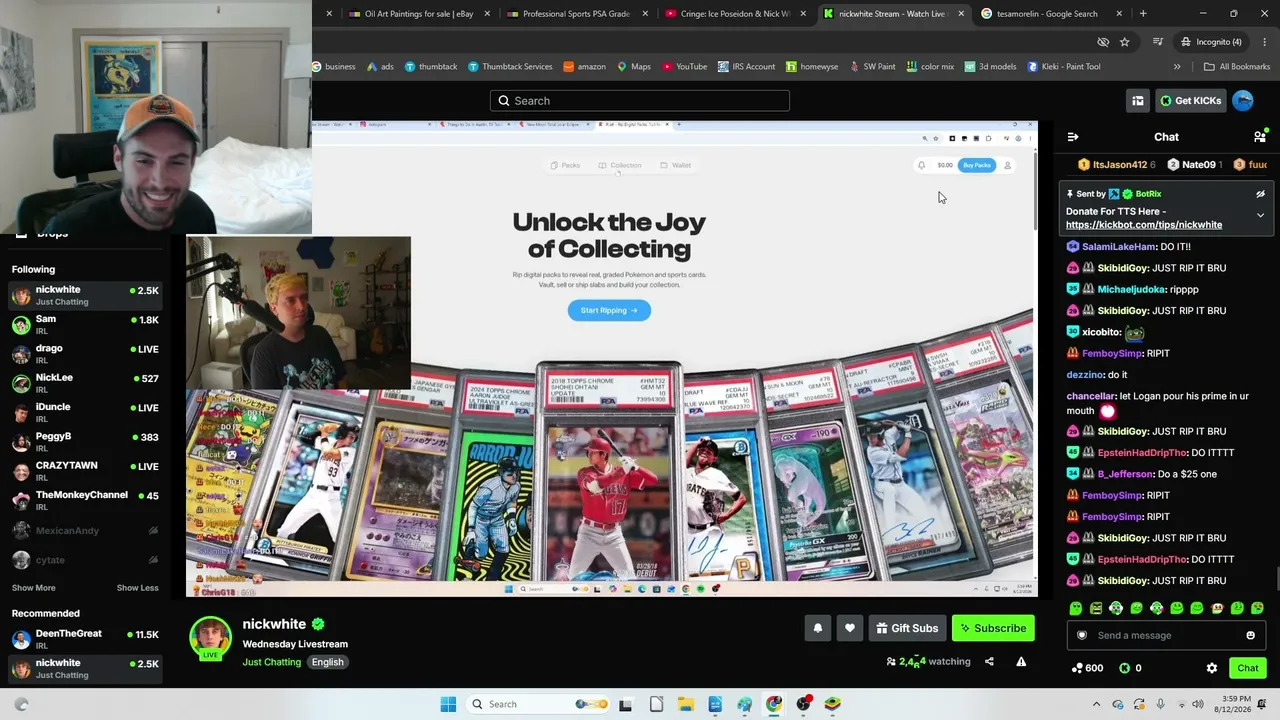Open the Kleki - Paint Tool bookmark
Viewport: 1280px width, 720px height.
click(1064, 67)
